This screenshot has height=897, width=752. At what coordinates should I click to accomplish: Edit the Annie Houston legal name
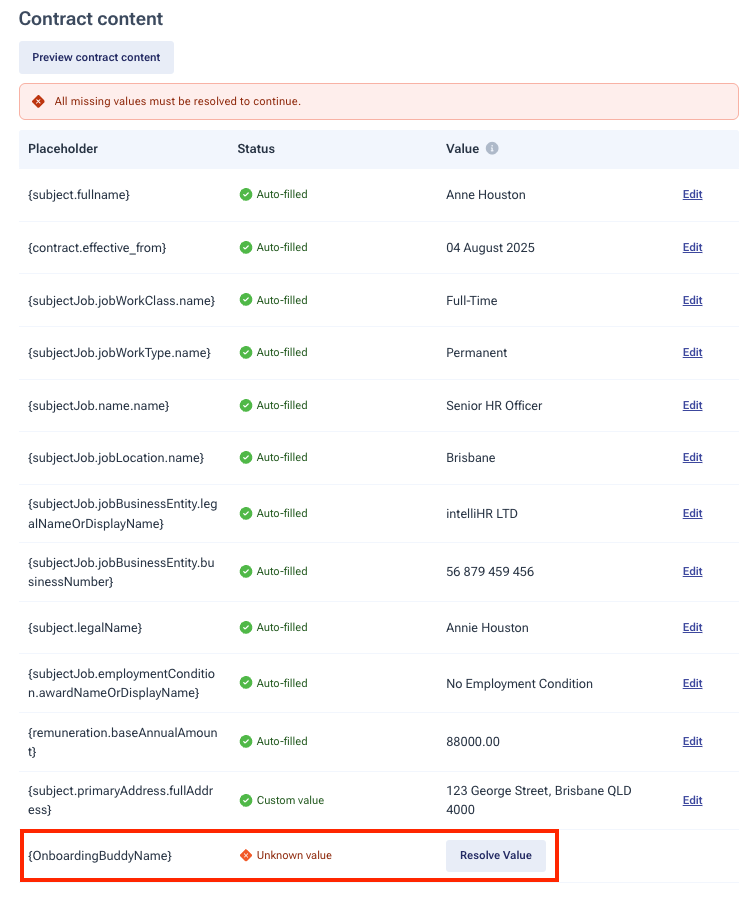click(x=692, y=628)
